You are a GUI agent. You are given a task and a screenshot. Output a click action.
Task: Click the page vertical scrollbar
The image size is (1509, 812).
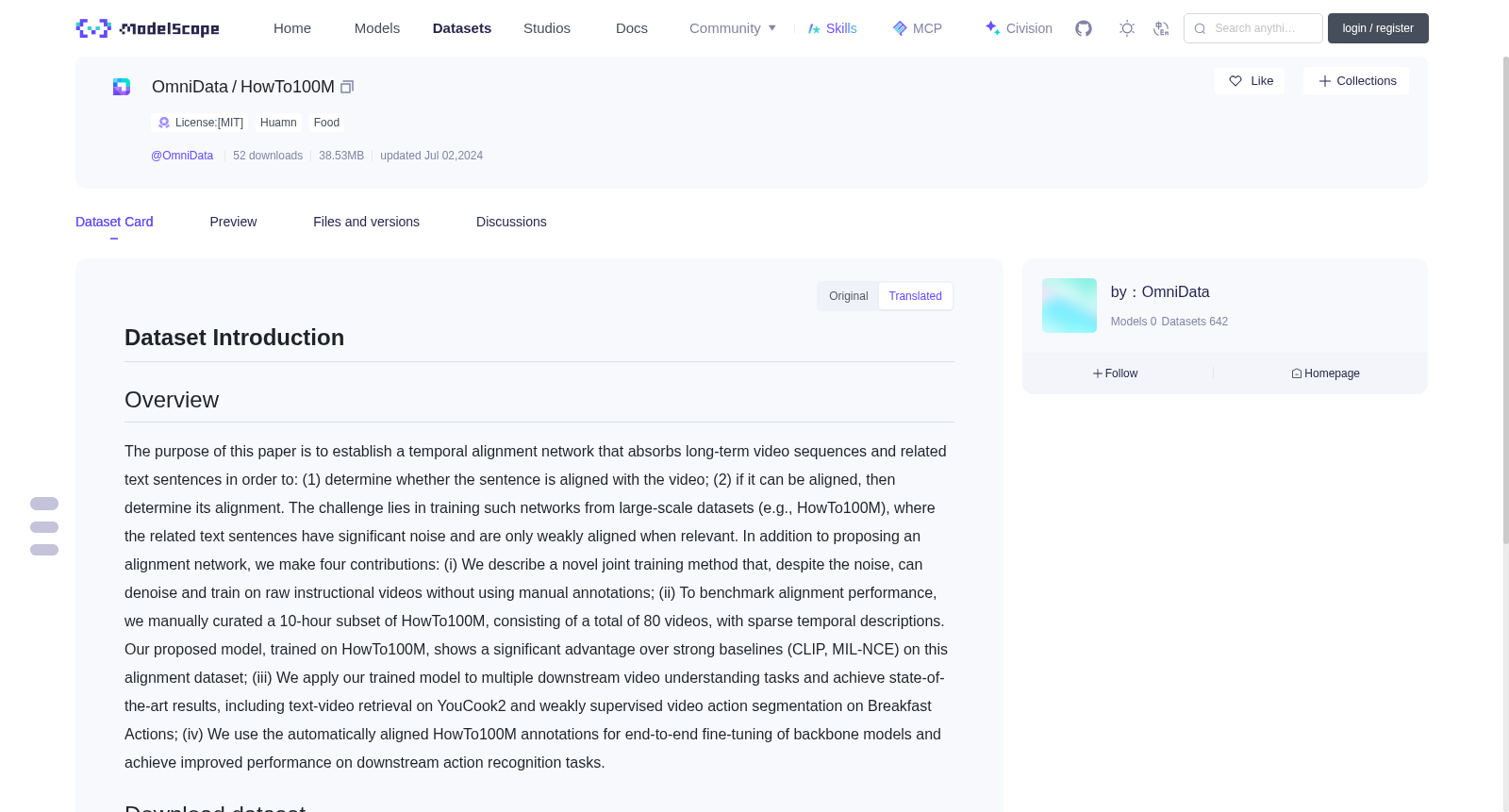click(1505, 300)
